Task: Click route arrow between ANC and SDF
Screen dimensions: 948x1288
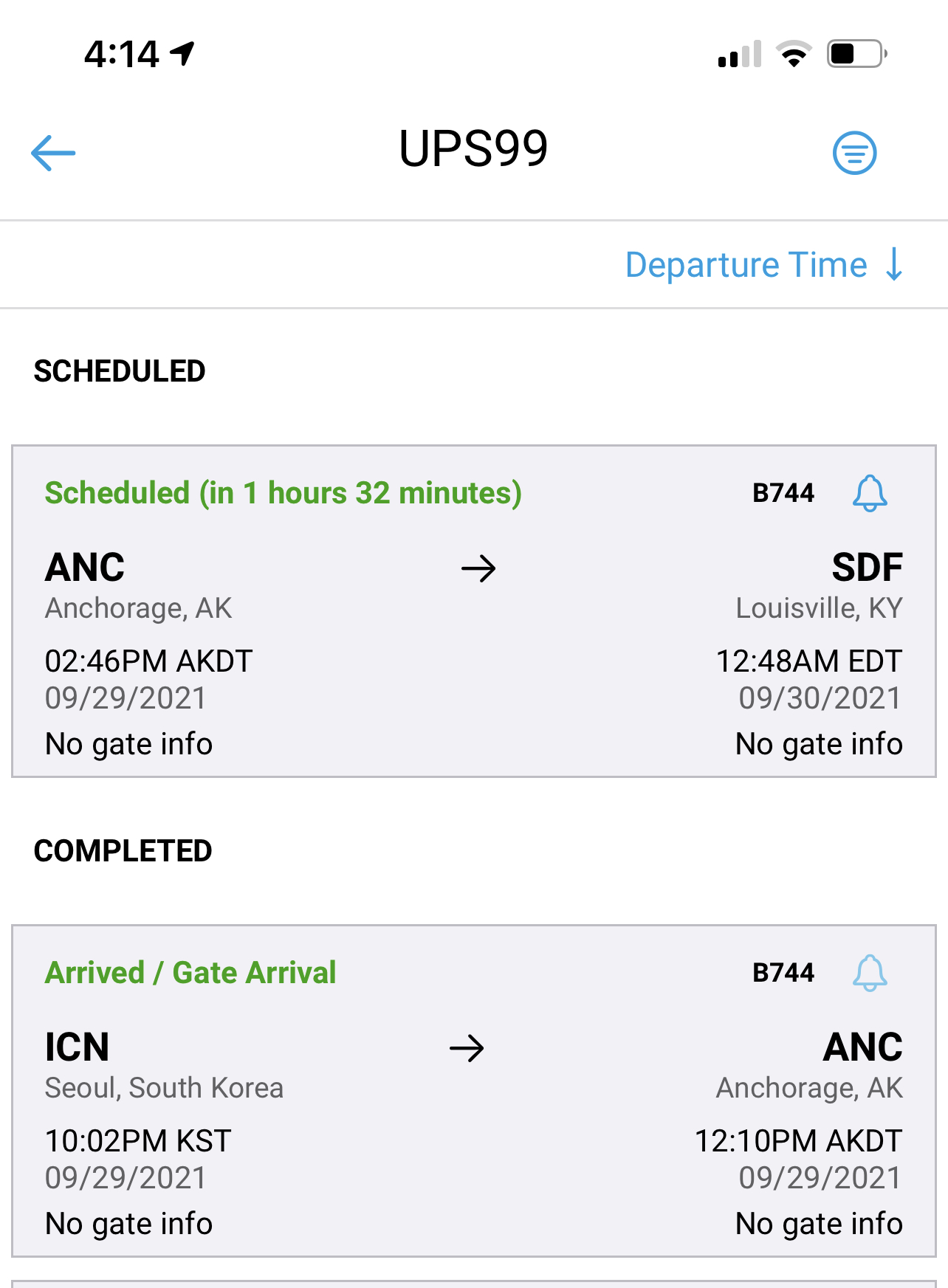Action: (x=478, y=568)
